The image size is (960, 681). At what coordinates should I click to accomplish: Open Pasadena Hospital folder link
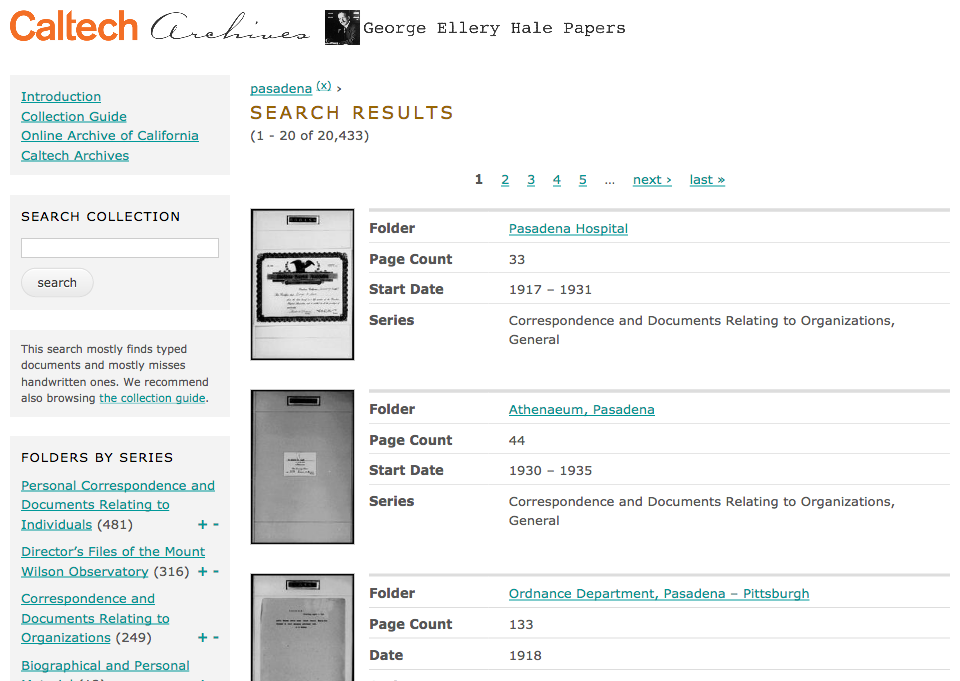[568, 228]
